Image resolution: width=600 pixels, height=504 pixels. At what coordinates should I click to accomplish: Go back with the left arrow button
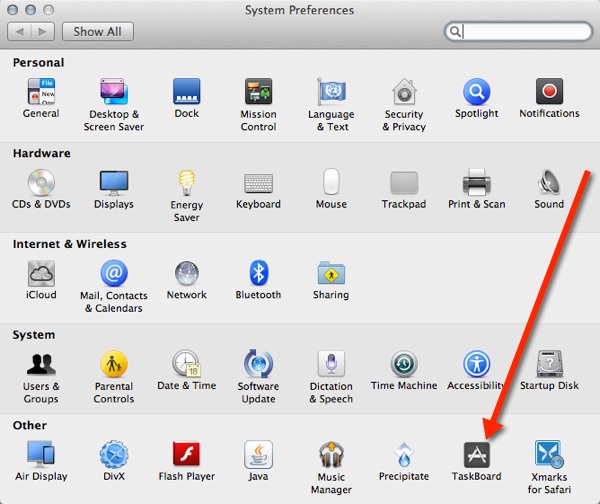[x=19, y=31]
